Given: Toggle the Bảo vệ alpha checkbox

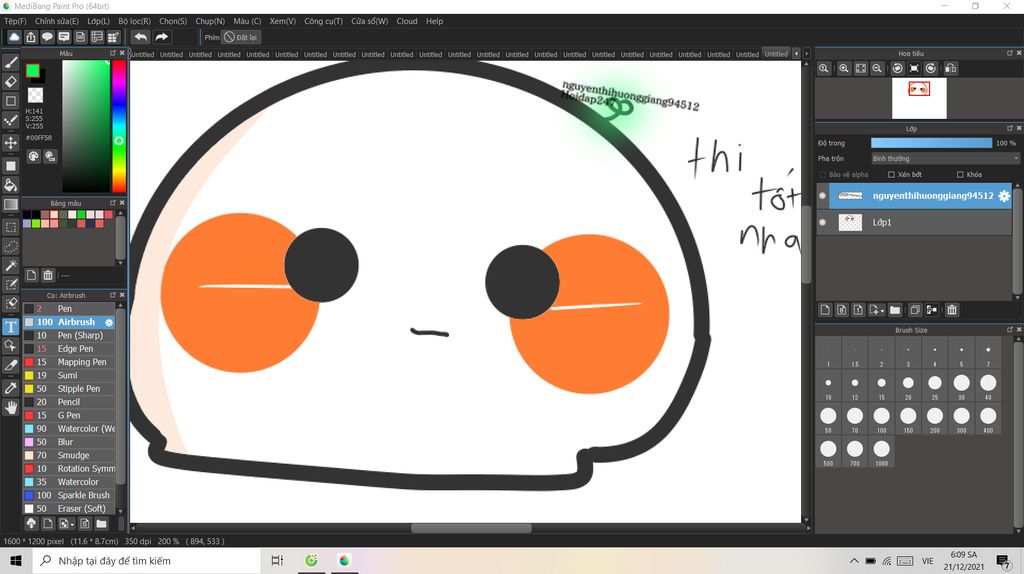Looking at the screenshot, I should coord(822,175).
